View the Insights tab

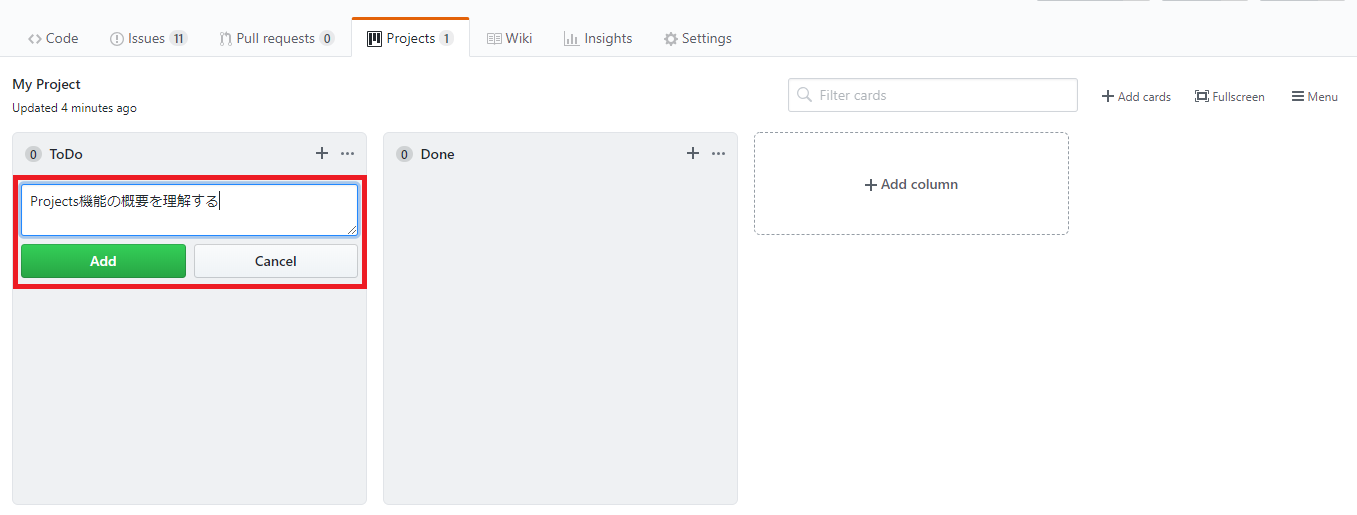pyautogui.click(x=598, y=38)
